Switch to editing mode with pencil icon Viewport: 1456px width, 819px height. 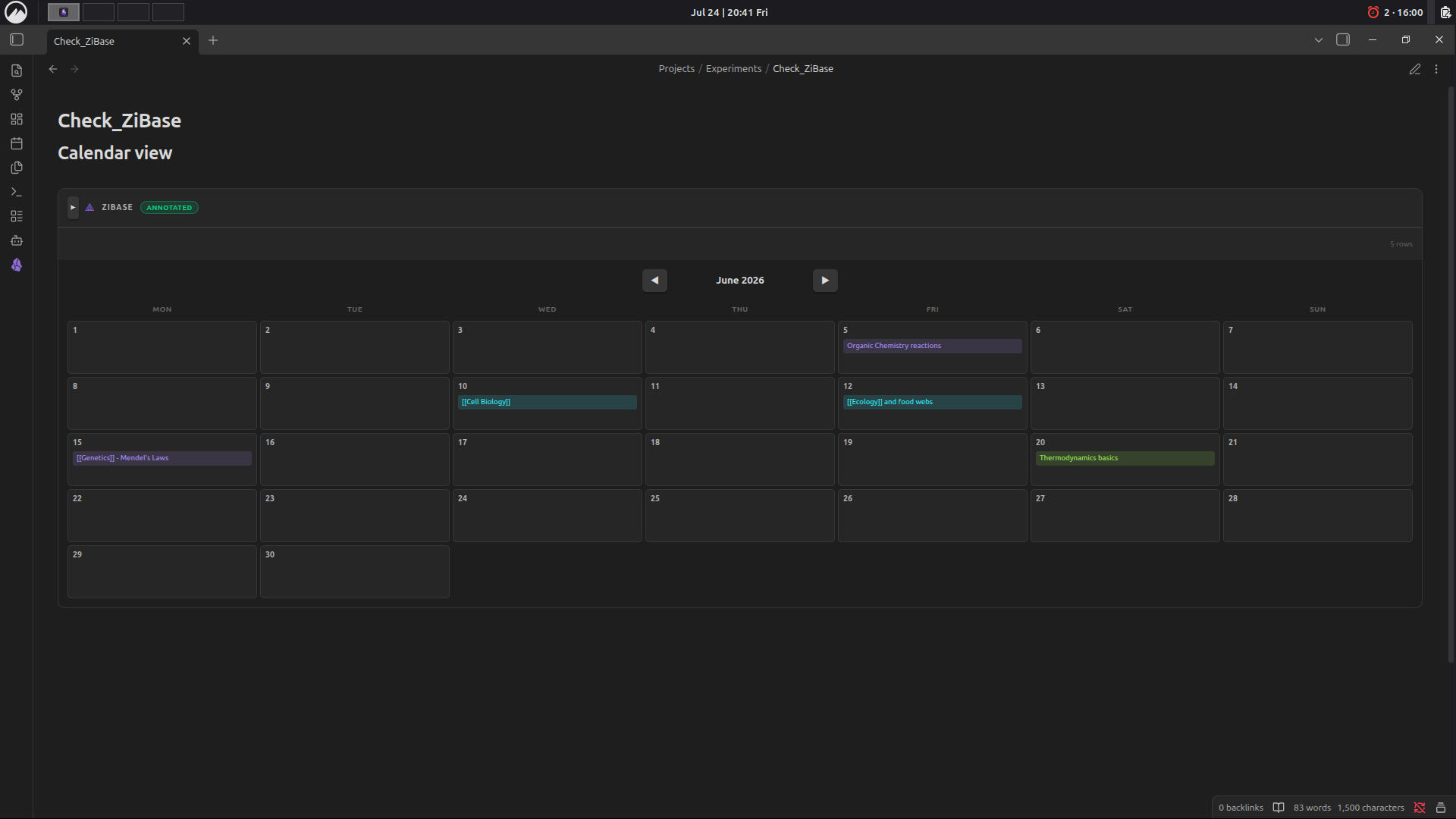point(1415,69)
